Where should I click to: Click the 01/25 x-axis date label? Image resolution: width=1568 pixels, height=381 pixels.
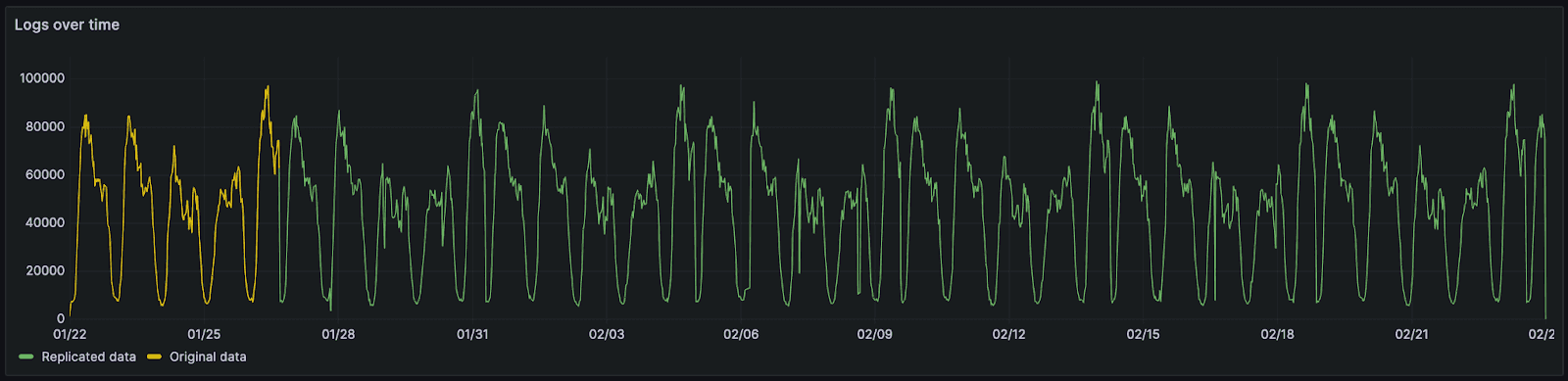click(x=204, y=334)
